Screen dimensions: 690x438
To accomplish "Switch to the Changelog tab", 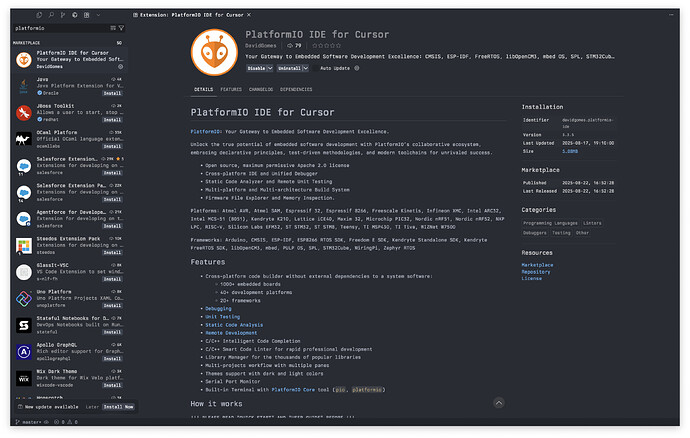I will (261, 89).
